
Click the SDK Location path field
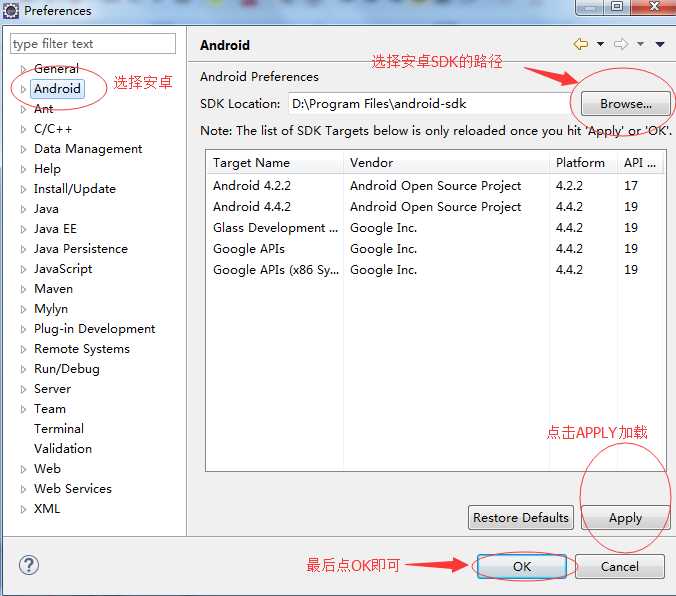click(431, 104)
